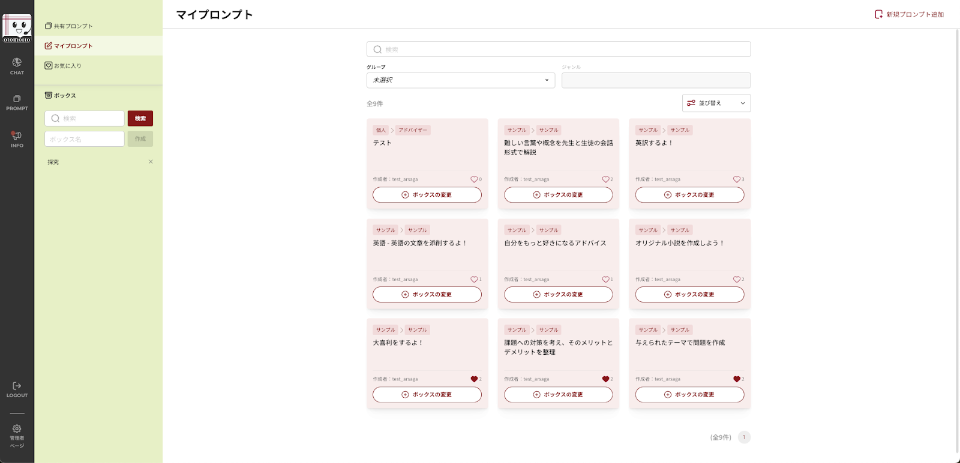The height and width of the screenshot is (463, 960).
Task: Toggle the heart on the 英訳するよ！ card
Action: click(x=737, y=179)
